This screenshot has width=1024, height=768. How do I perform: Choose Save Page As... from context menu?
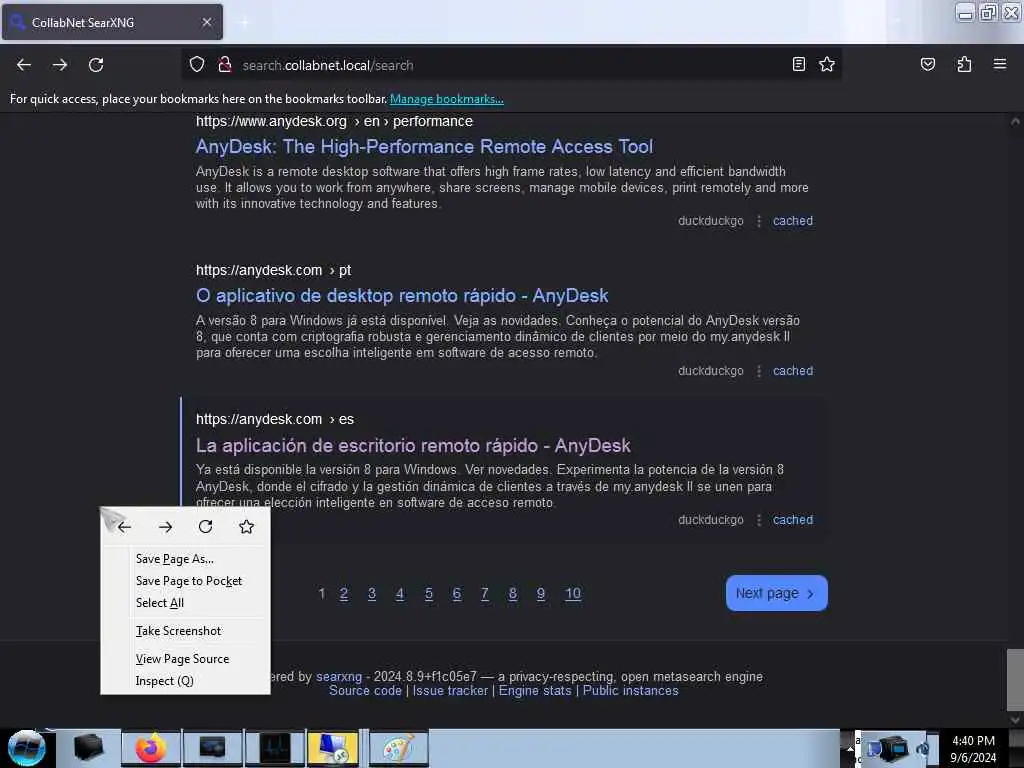pos(185,559)
